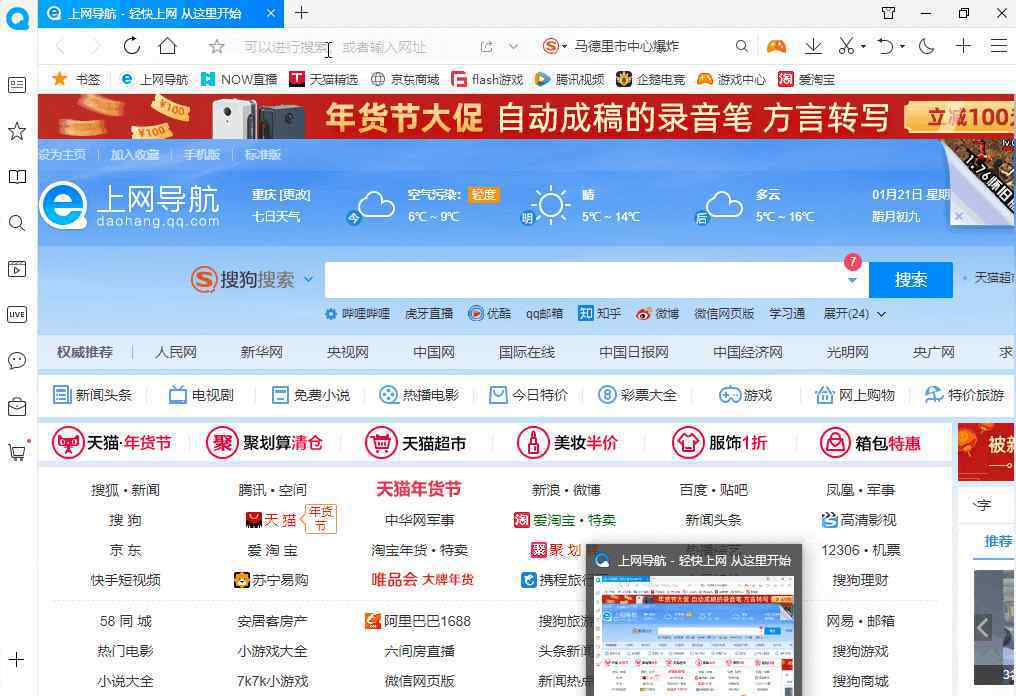
Task: Open the mail sidebar icon
Action: click(x=17, y=406)
